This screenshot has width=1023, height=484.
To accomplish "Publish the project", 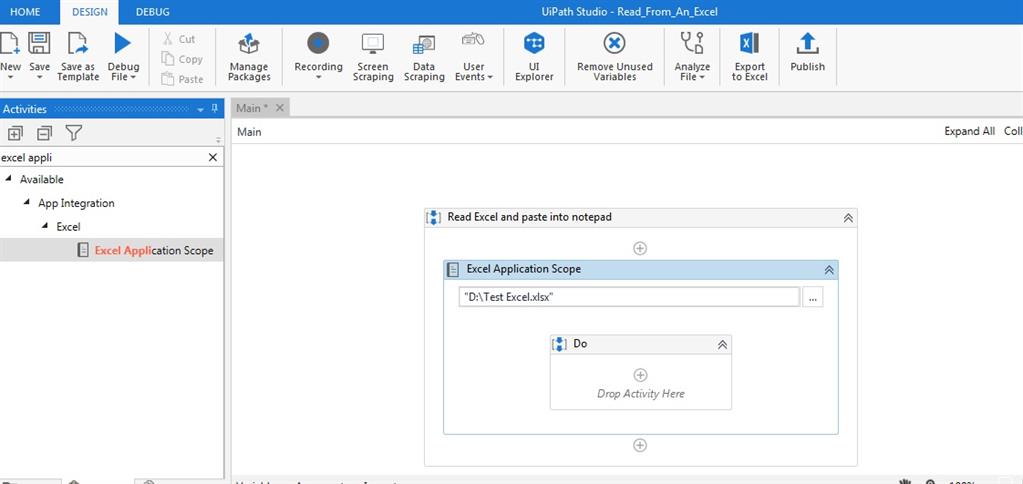I will click(808, 53).
